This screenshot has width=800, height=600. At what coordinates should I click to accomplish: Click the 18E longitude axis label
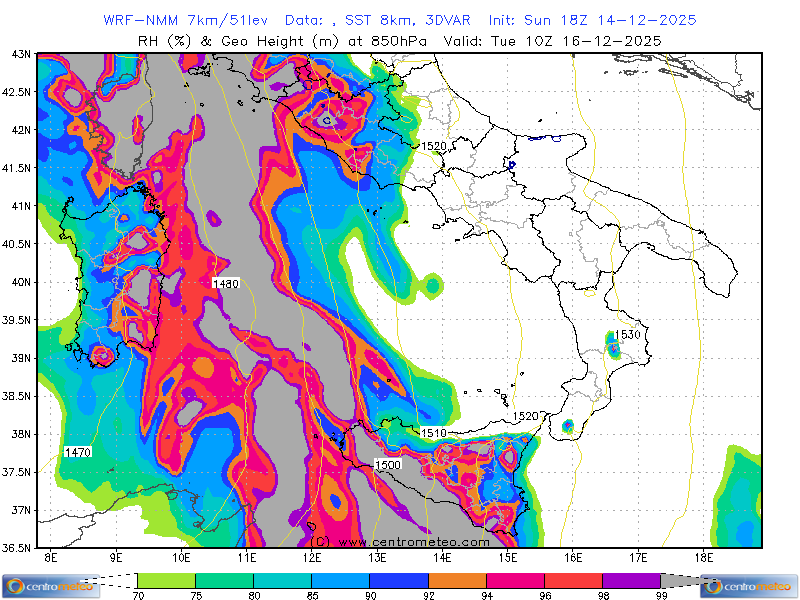[703, 556]
